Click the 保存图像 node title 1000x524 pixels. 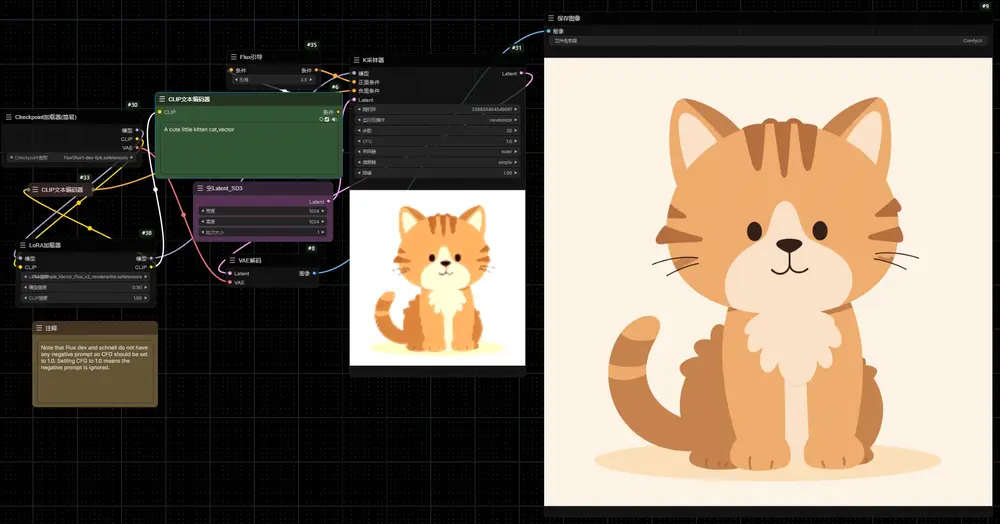[569, 18]
